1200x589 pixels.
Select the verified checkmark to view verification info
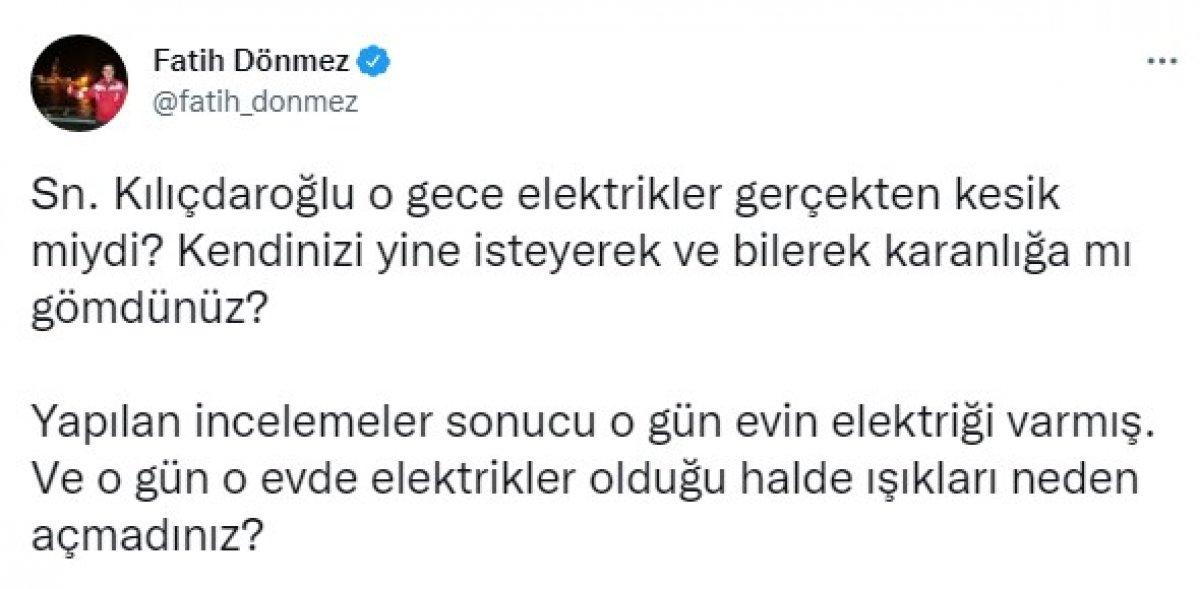(x=373, y=58)
